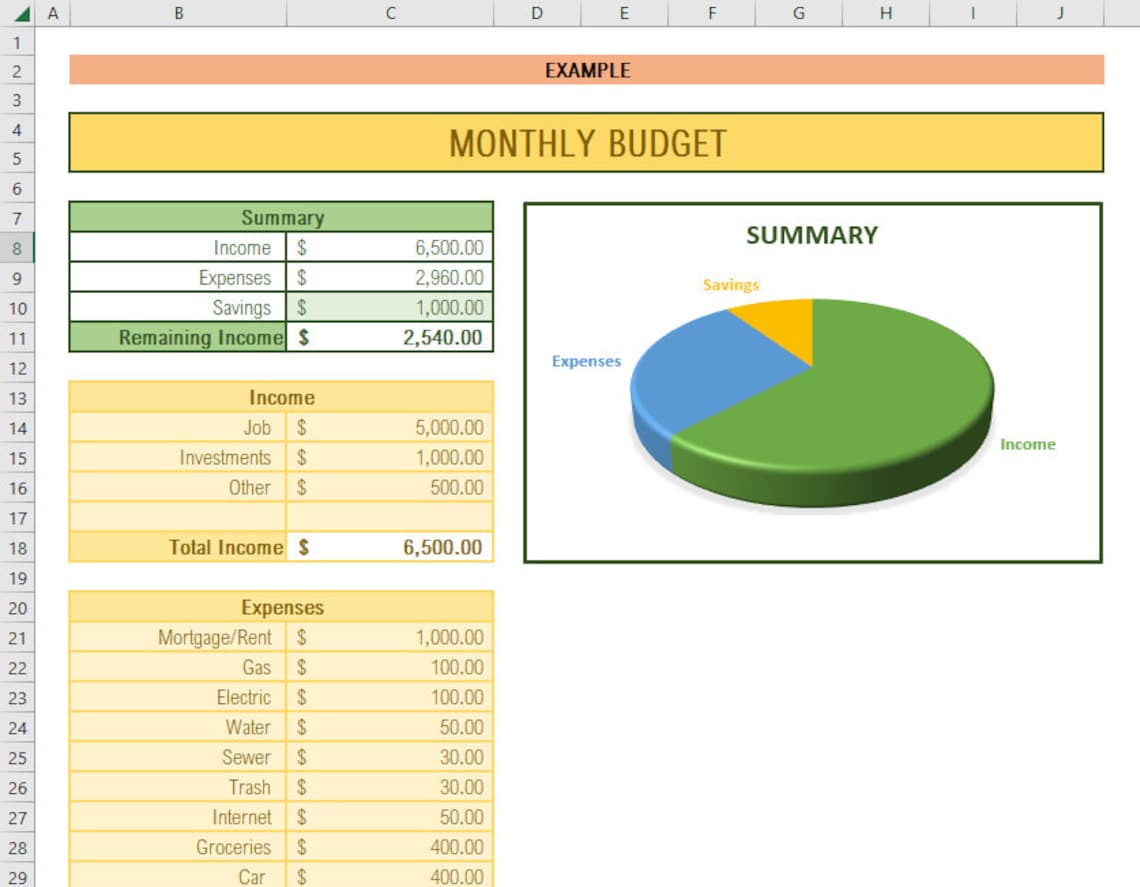Click the column C header

390,13
